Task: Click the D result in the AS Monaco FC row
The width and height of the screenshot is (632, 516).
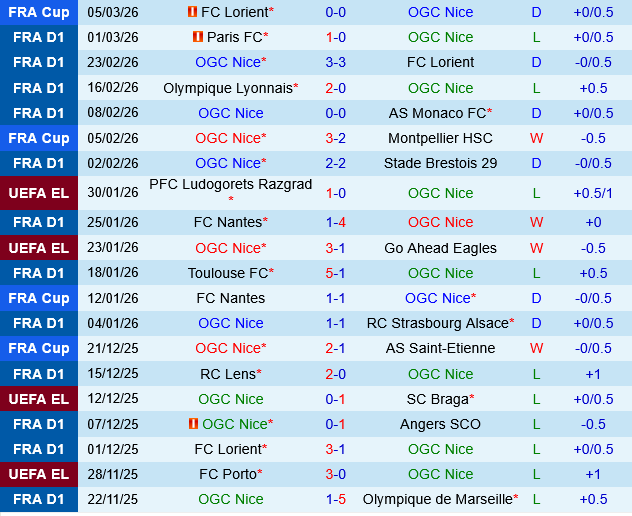Action: (x=536, y=113)
